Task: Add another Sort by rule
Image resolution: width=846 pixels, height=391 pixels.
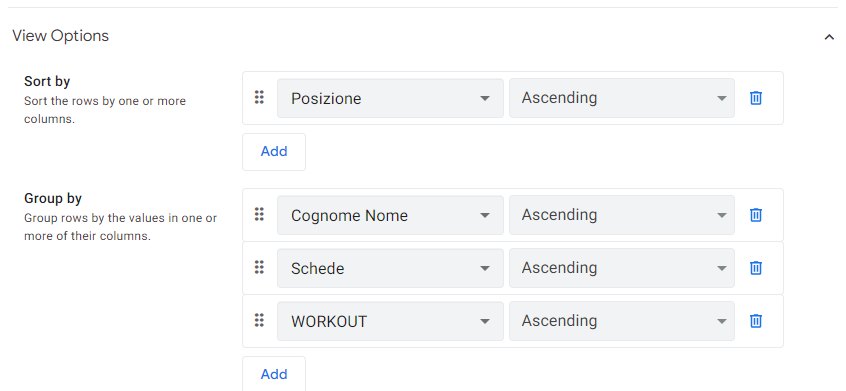Action: pyautogui.click(x=274, y=152)
